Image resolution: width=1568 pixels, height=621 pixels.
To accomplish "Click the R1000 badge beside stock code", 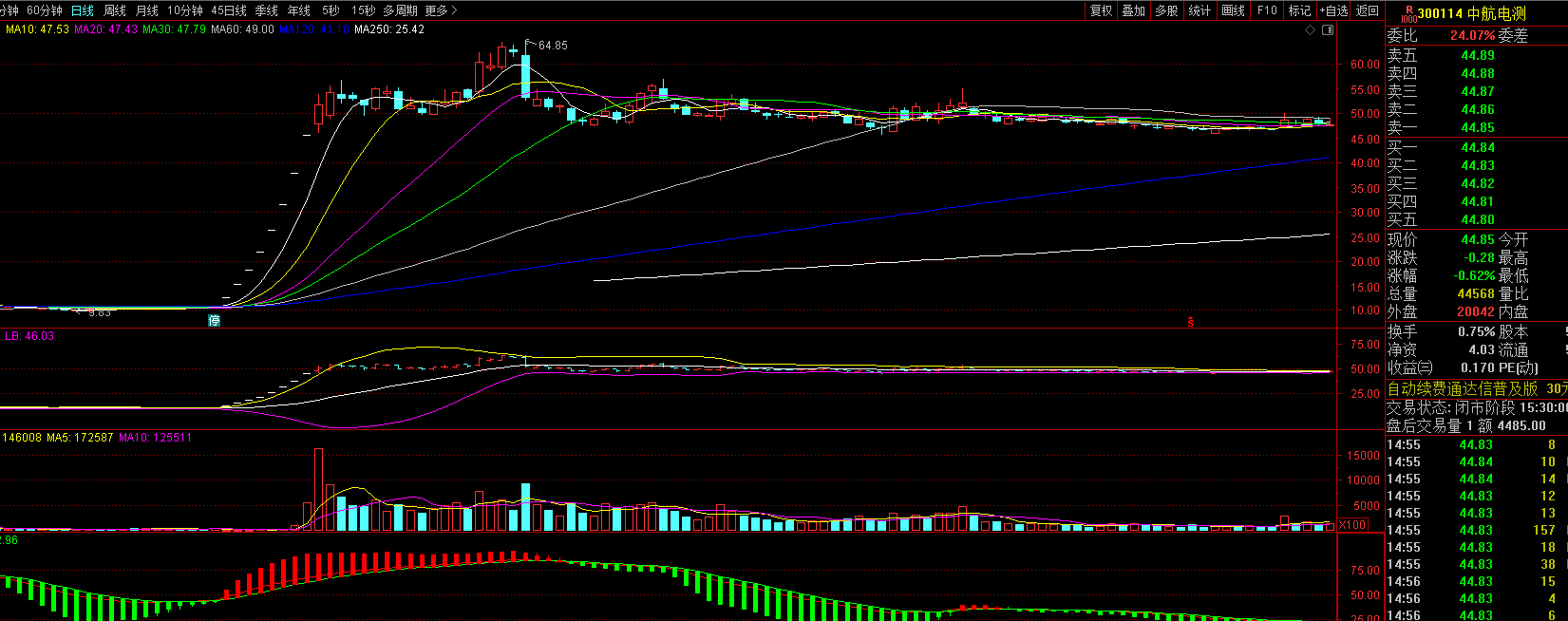I will click(x=1408, y=13).
